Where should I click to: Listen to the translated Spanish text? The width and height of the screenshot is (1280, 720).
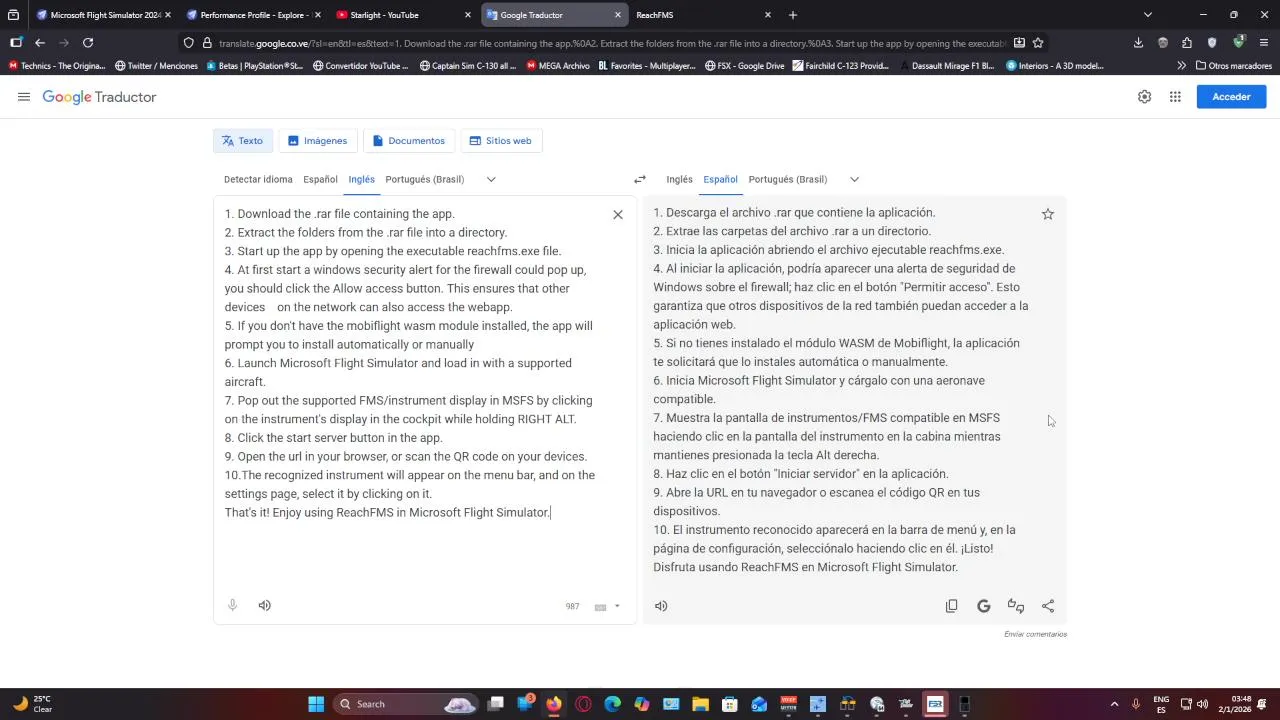[661, 606]
